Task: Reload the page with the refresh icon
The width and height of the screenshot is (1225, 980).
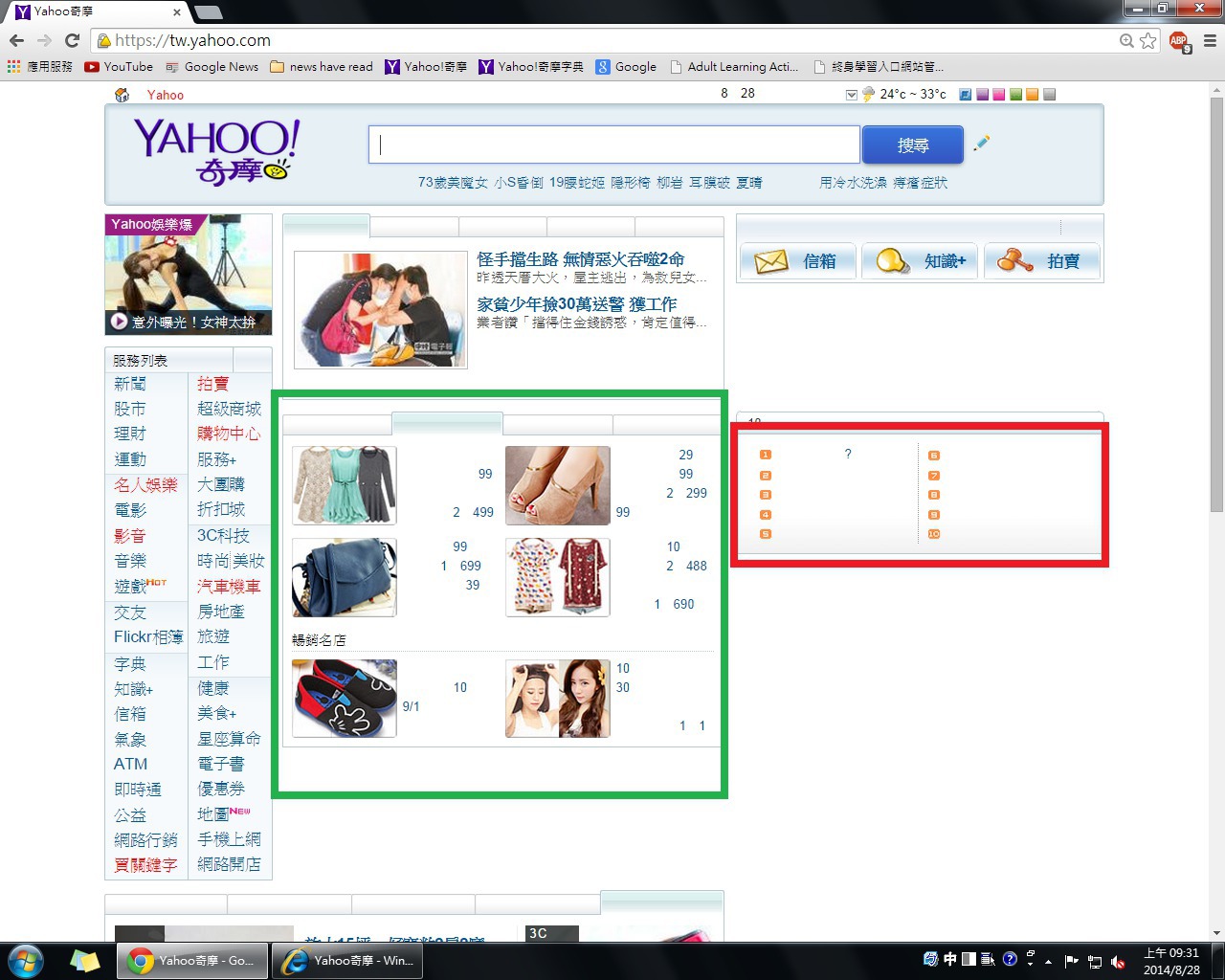Action: coord(72,40)
